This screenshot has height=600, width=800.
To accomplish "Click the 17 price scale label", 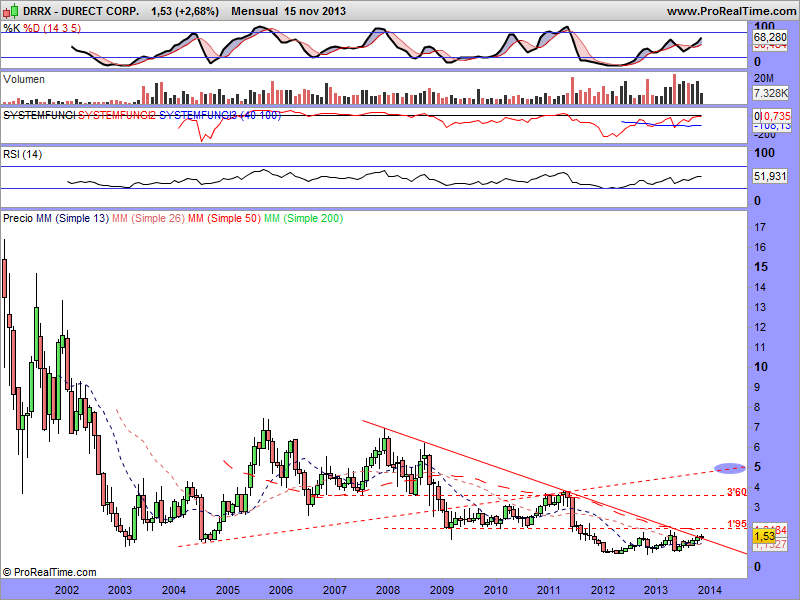I will tap(760, 227).
